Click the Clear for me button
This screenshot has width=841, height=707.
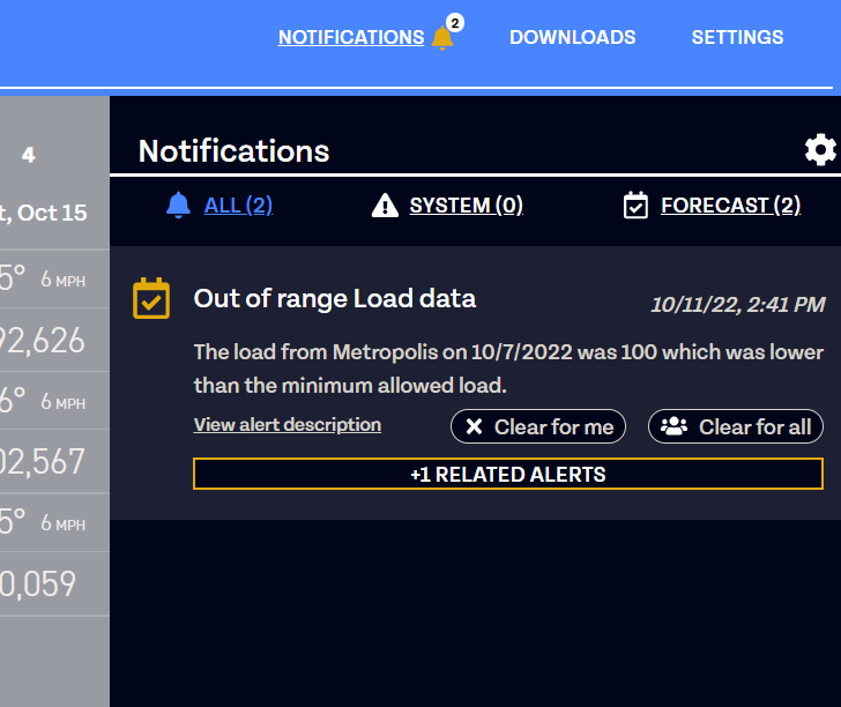[538, 426]
